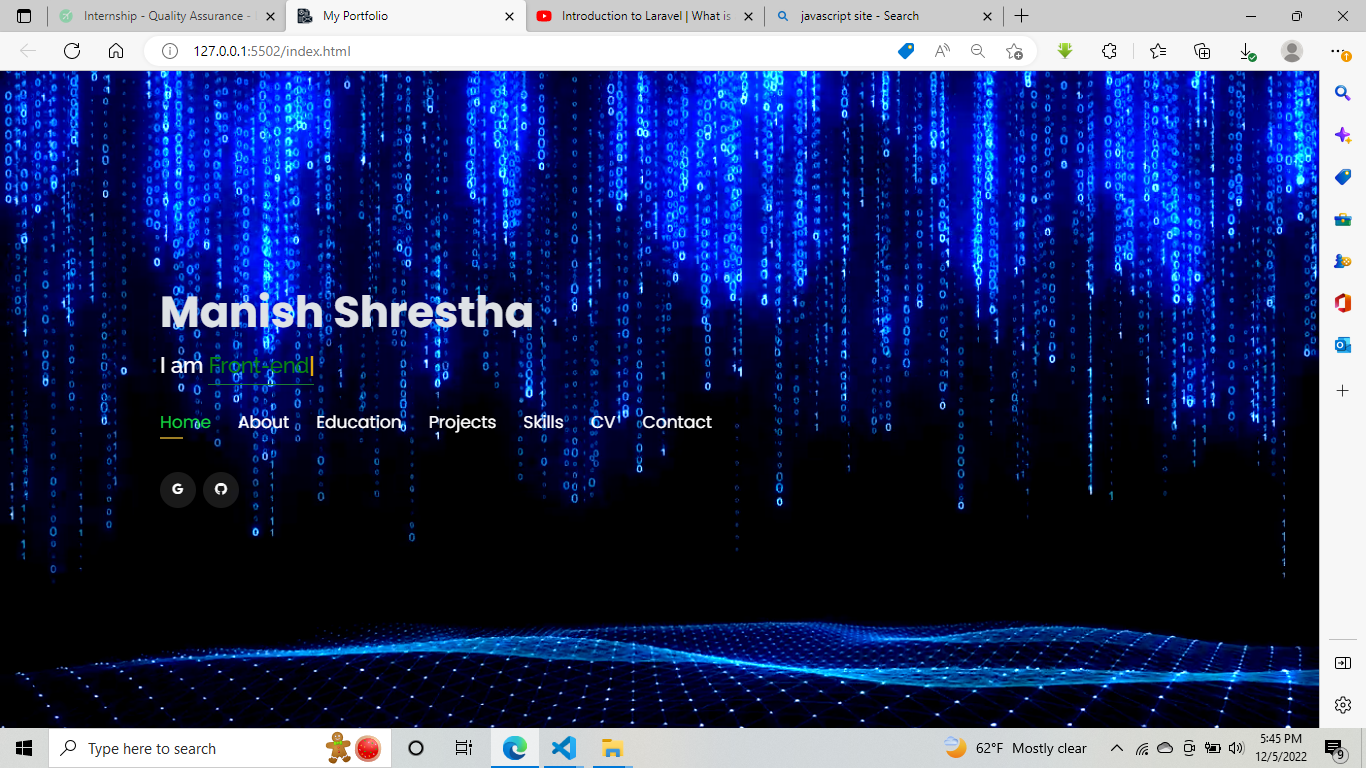Open the About navigation link
The width and height of the screenshot is (1366, 768).
(263, 422)
